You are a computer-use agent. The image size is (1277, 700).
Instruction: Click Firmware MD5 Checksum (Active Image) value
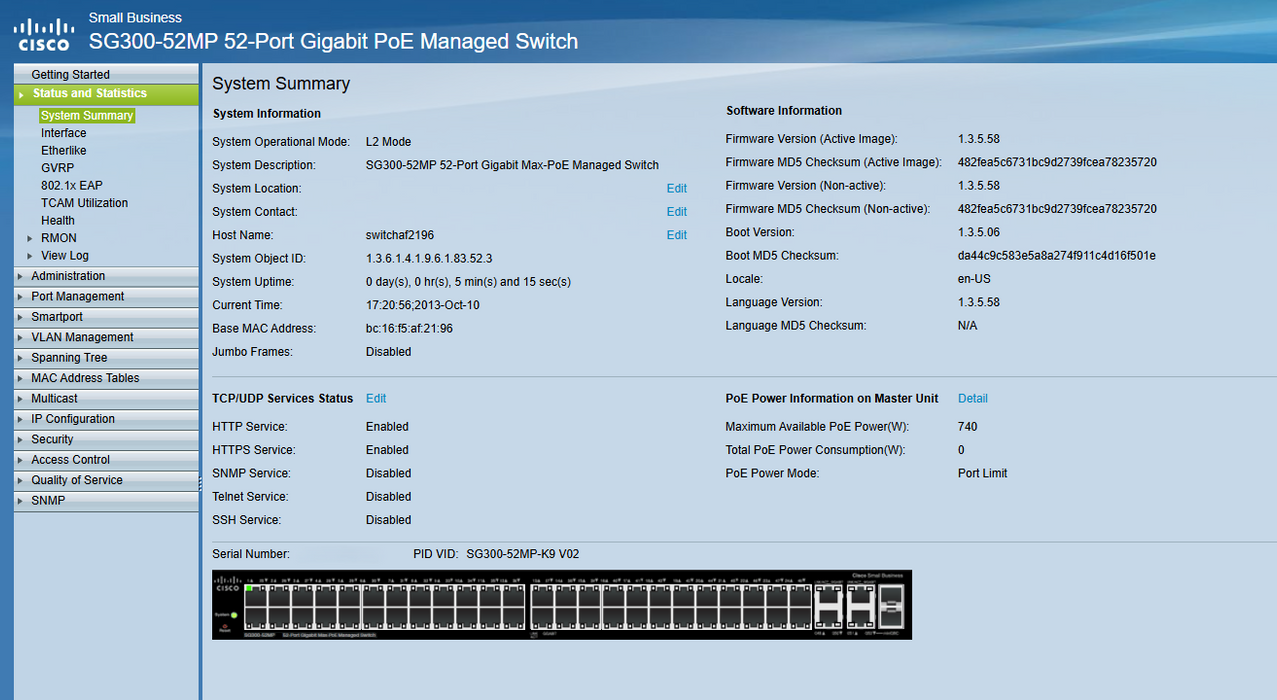click(x=1057, y=162)
